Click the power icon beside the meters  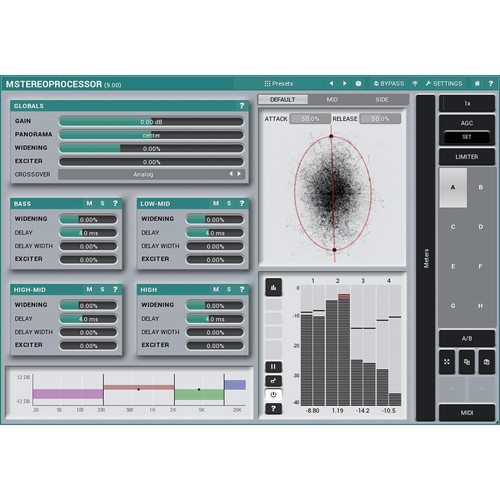273,395
